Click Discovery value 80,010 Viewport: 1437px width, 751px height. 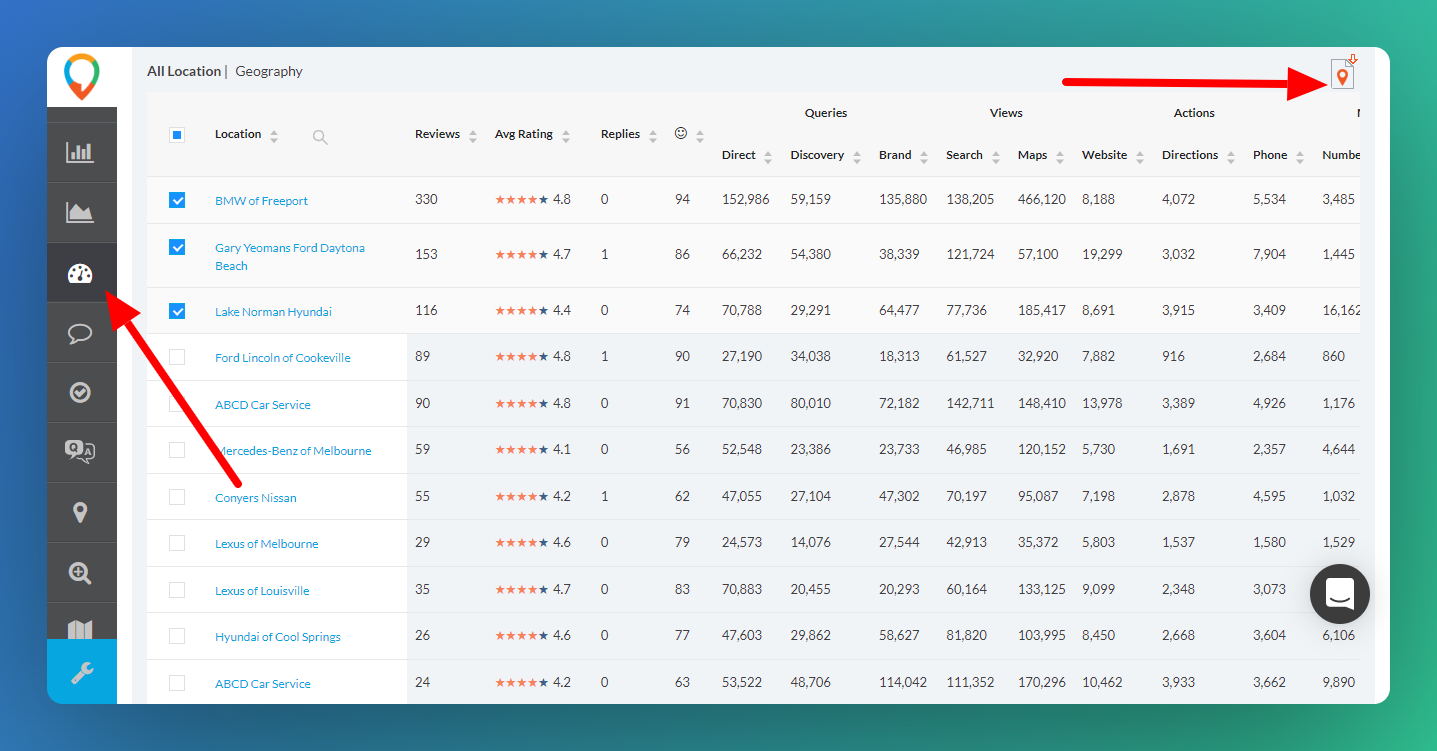tap(811, 403)
